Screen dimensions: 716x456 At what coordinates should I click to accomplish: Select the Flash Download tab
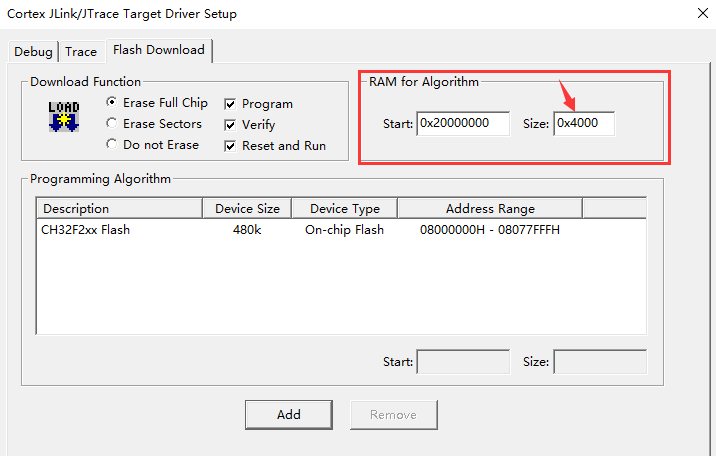pyautogui.click(x=158, y=50)
